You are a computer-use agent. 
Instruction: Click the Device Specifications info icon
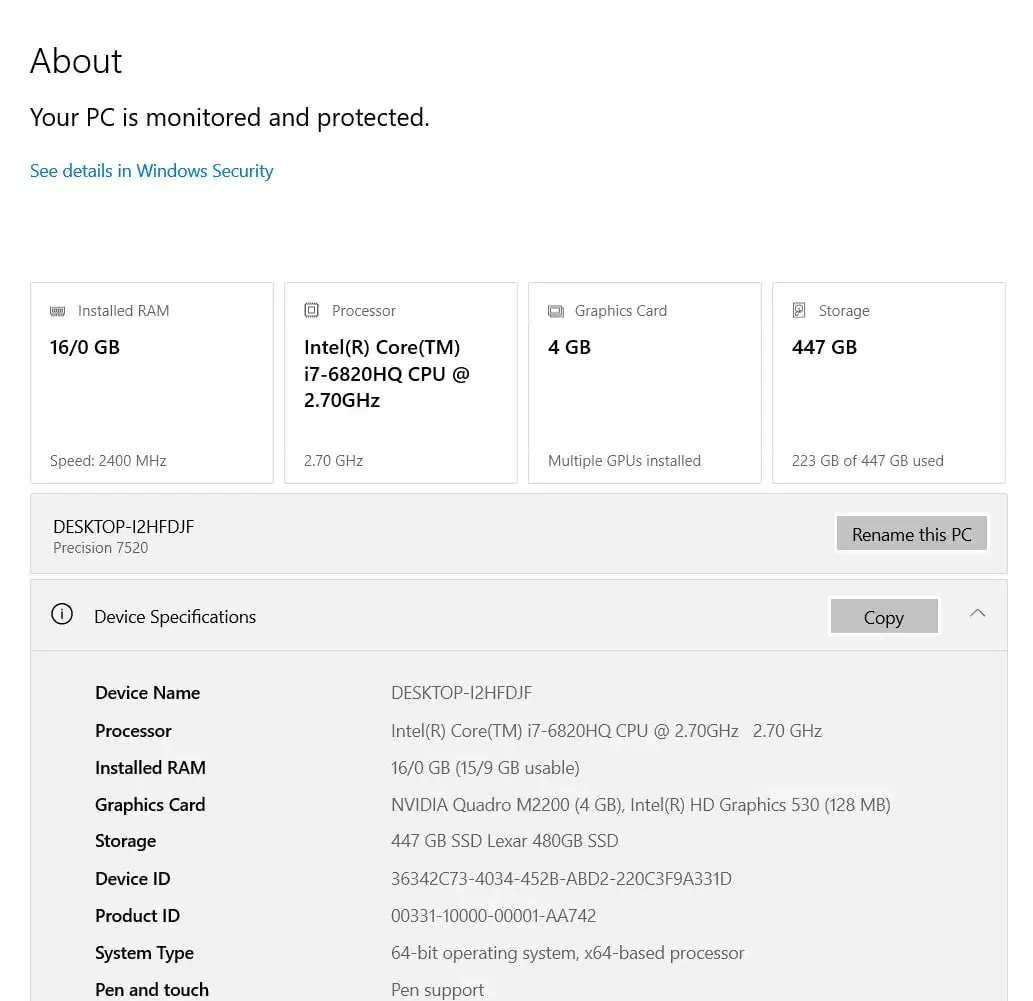pyautogui.click(x=62, y=615)
